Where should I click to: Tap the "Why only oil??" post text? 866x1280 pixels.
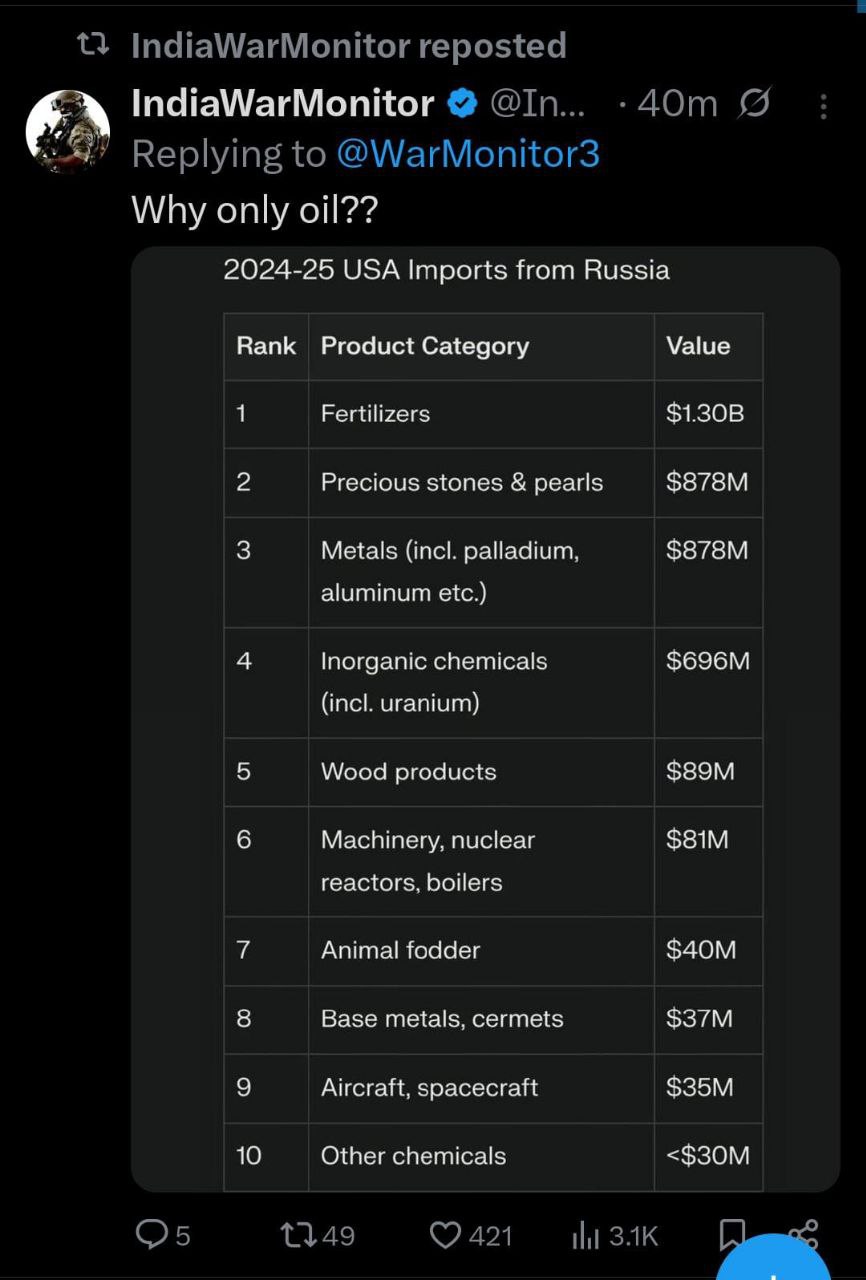(x=256, y=209)
